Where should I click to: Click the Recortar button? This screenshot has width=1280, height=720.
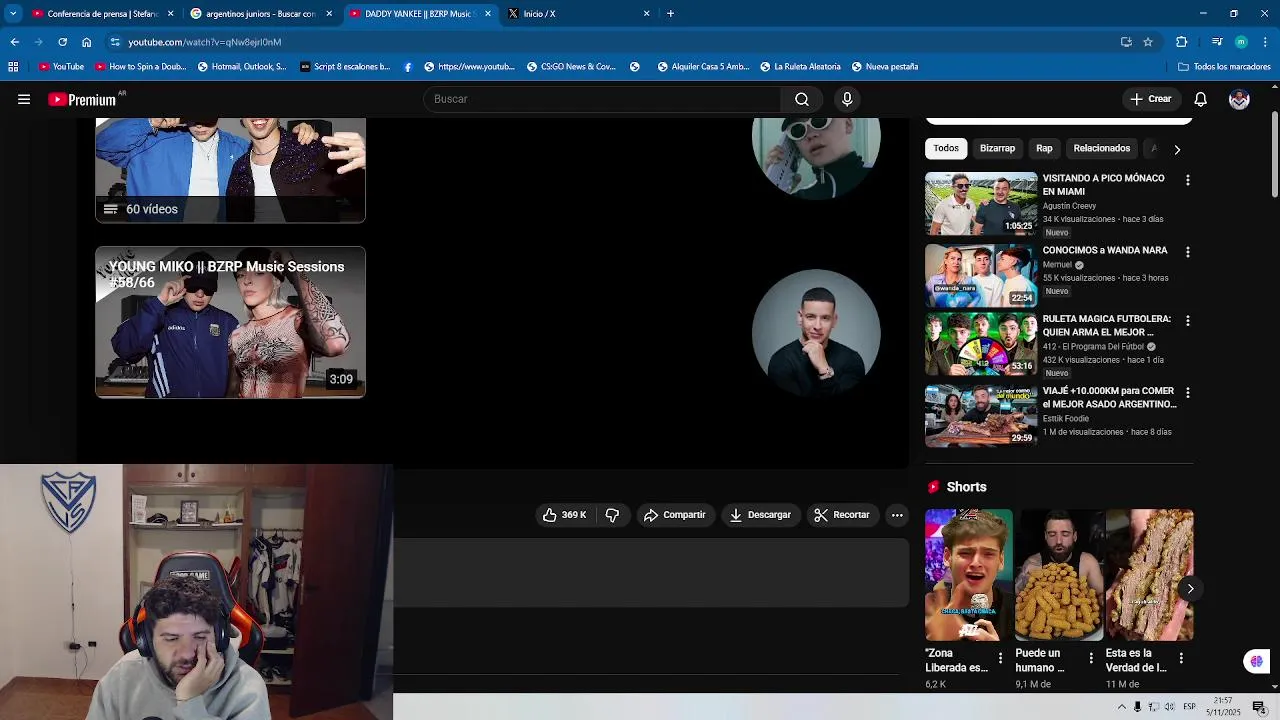842,515
